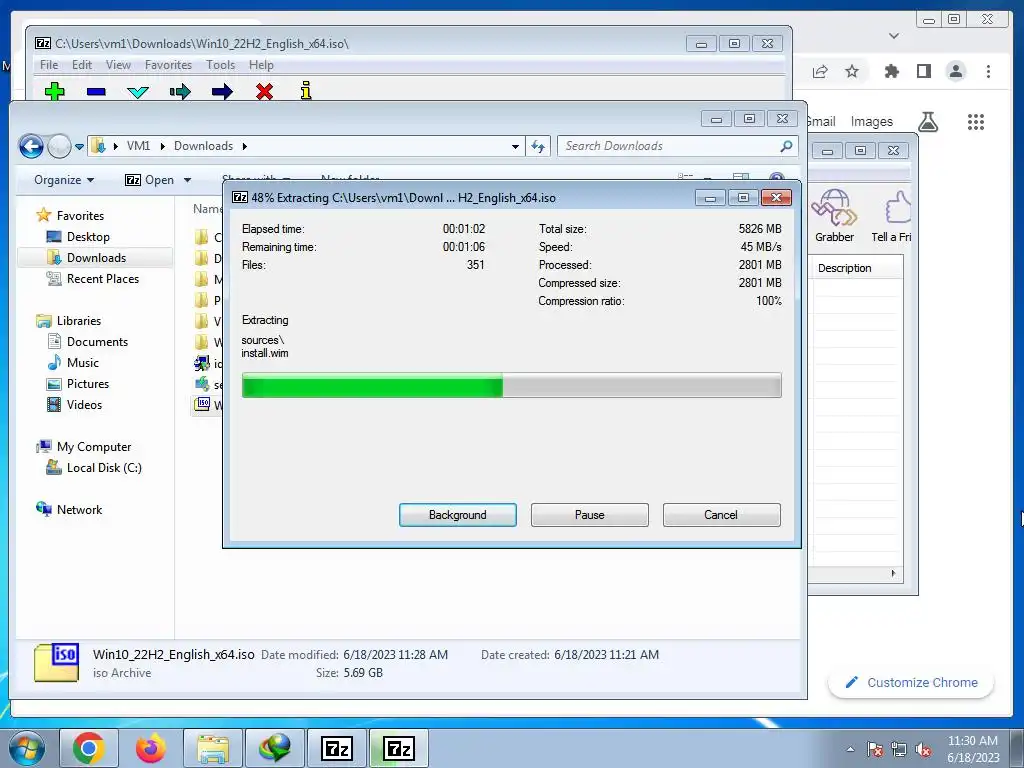Viewport: 1024px width, 768px height.
Task: Click the Images link in Chrome
Action: [x=871, y=121]
